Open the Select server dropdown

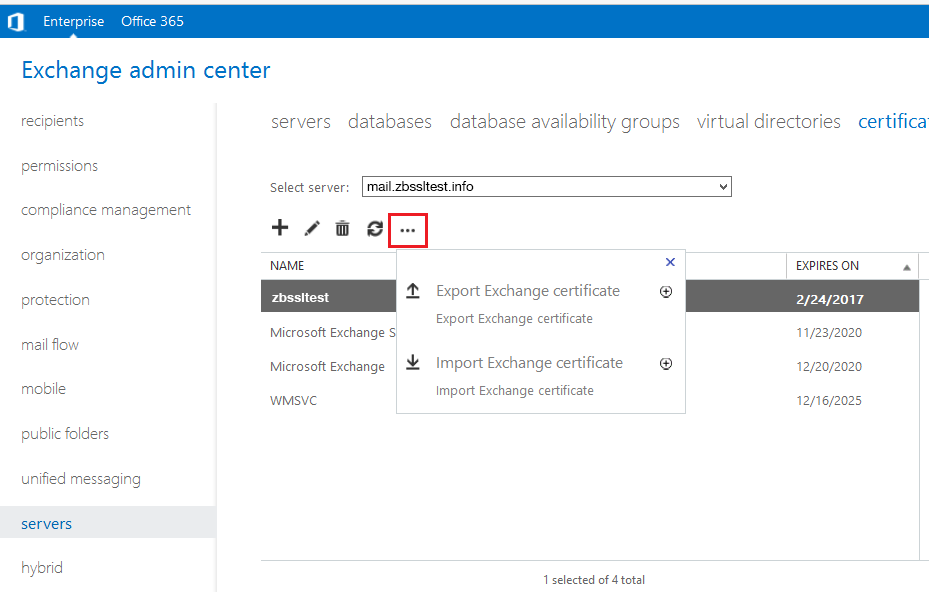coord(546,187)
